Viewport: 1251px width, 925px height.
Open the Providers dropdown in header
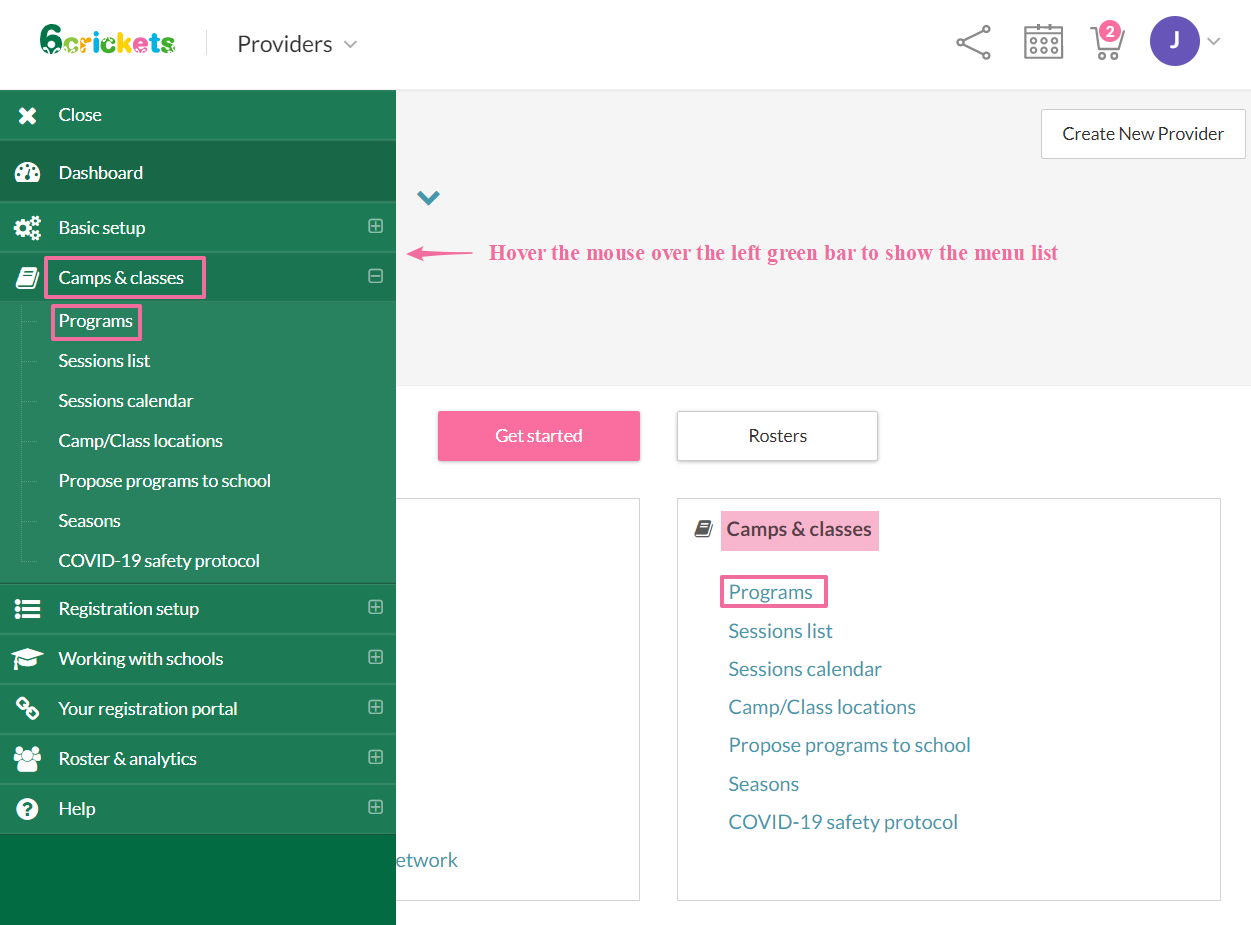(297, 44)
